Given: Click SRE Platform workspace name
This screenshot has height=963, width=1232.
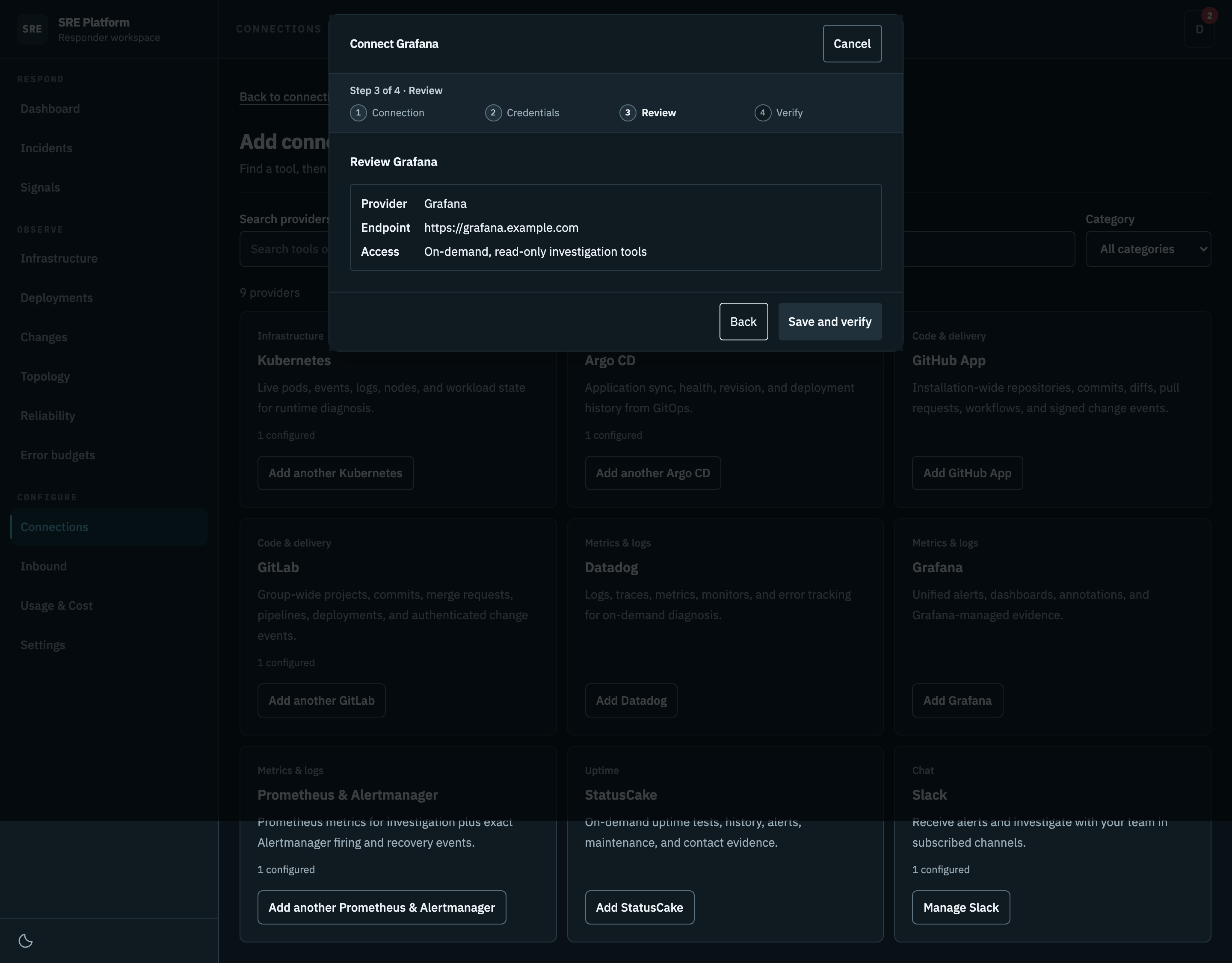Looking at the screenshot, I should (x=94, y=23).
